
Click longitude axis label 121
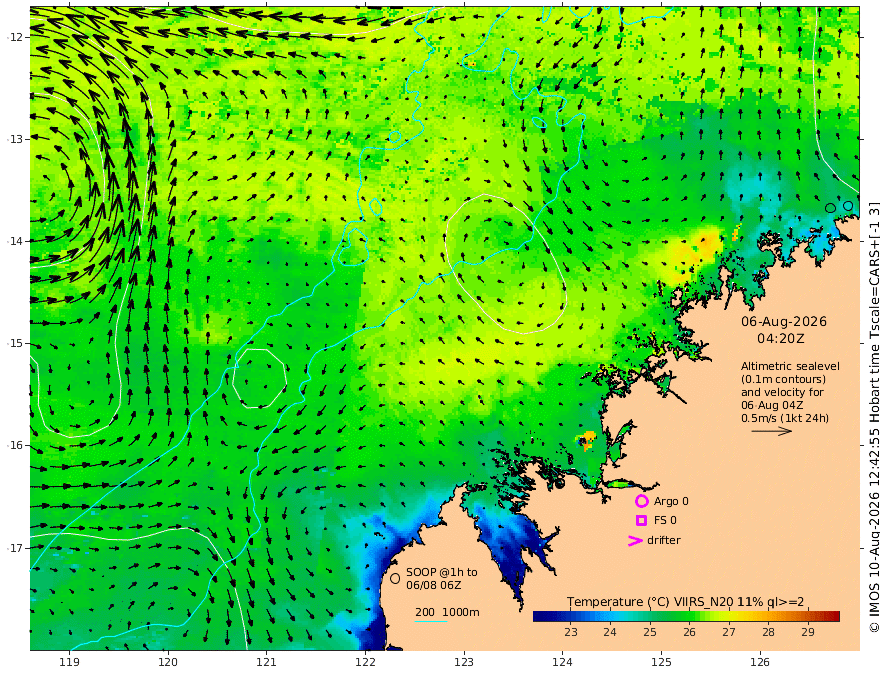tap(267, 663)
